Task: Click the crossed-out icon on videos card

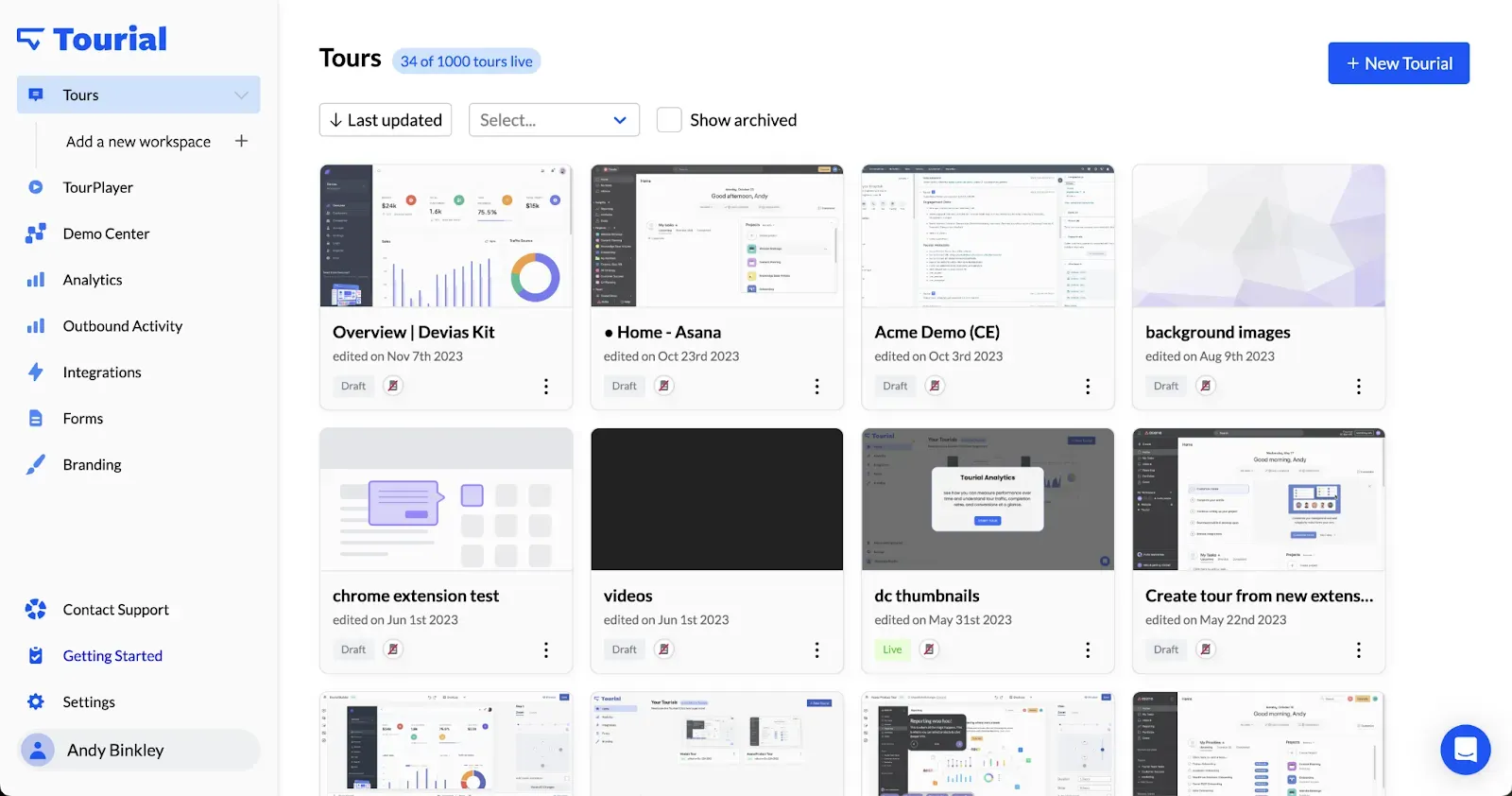Action: click(x=664, y=649)
